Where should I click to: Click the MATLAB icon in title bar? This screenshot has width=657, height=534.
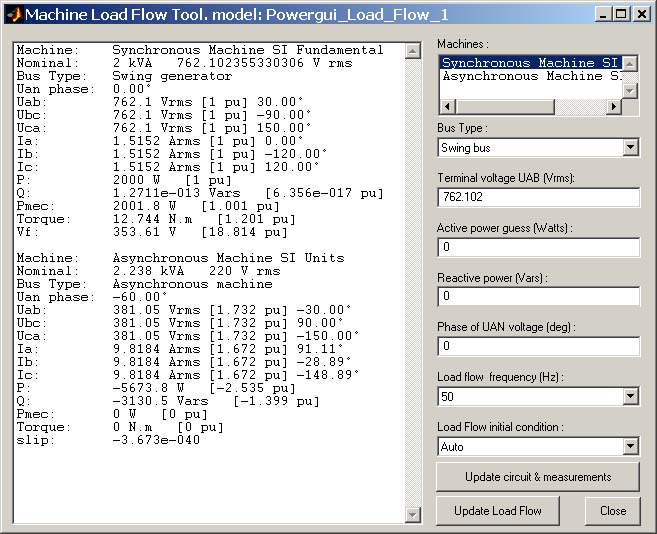point(14,15)
